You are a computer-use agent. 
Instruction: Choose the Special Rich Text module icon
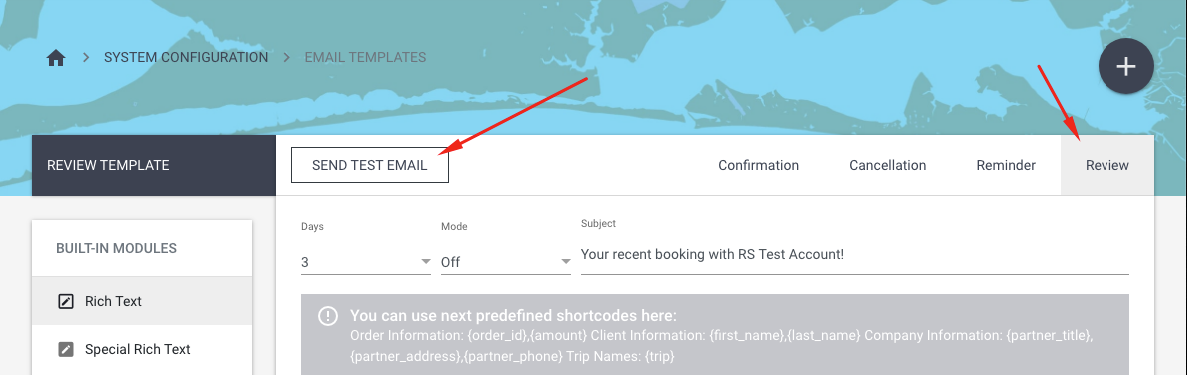[66, 349]
